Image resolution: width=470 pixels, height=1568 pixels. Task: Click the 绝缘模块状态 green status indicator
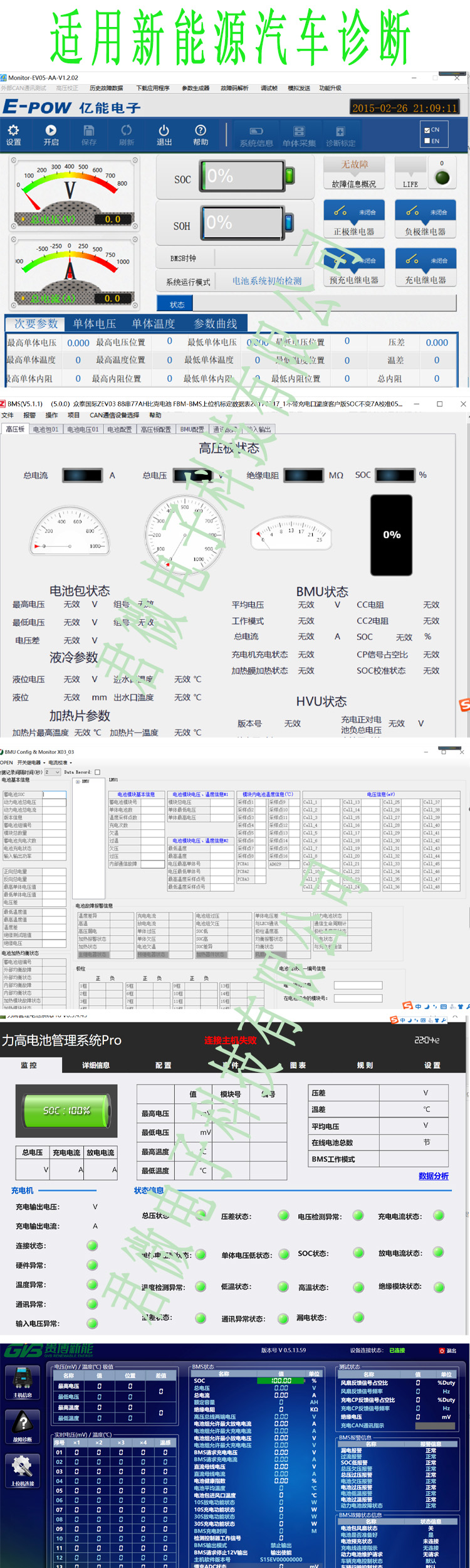tap(439, 1287)
